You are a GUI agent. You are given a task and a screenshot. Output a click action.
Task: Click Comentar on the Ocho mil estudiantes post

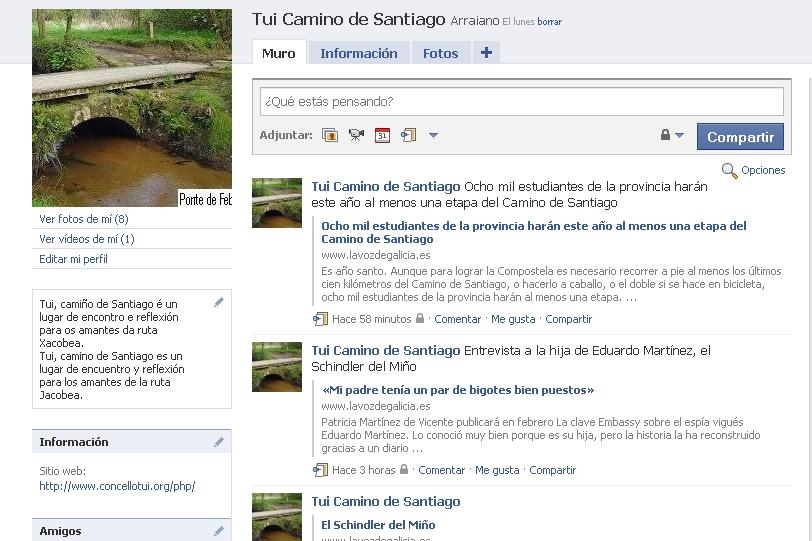click(458, 319)
